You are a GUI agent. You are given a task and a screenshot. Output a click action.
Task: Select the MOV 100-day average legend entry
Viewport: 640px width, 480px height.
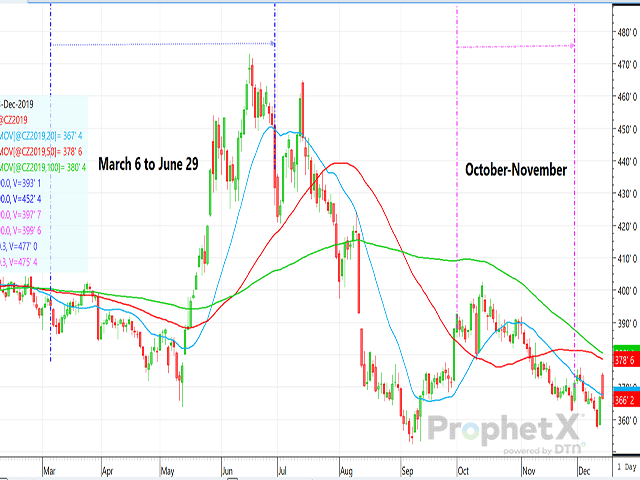[x=43, y=167]
